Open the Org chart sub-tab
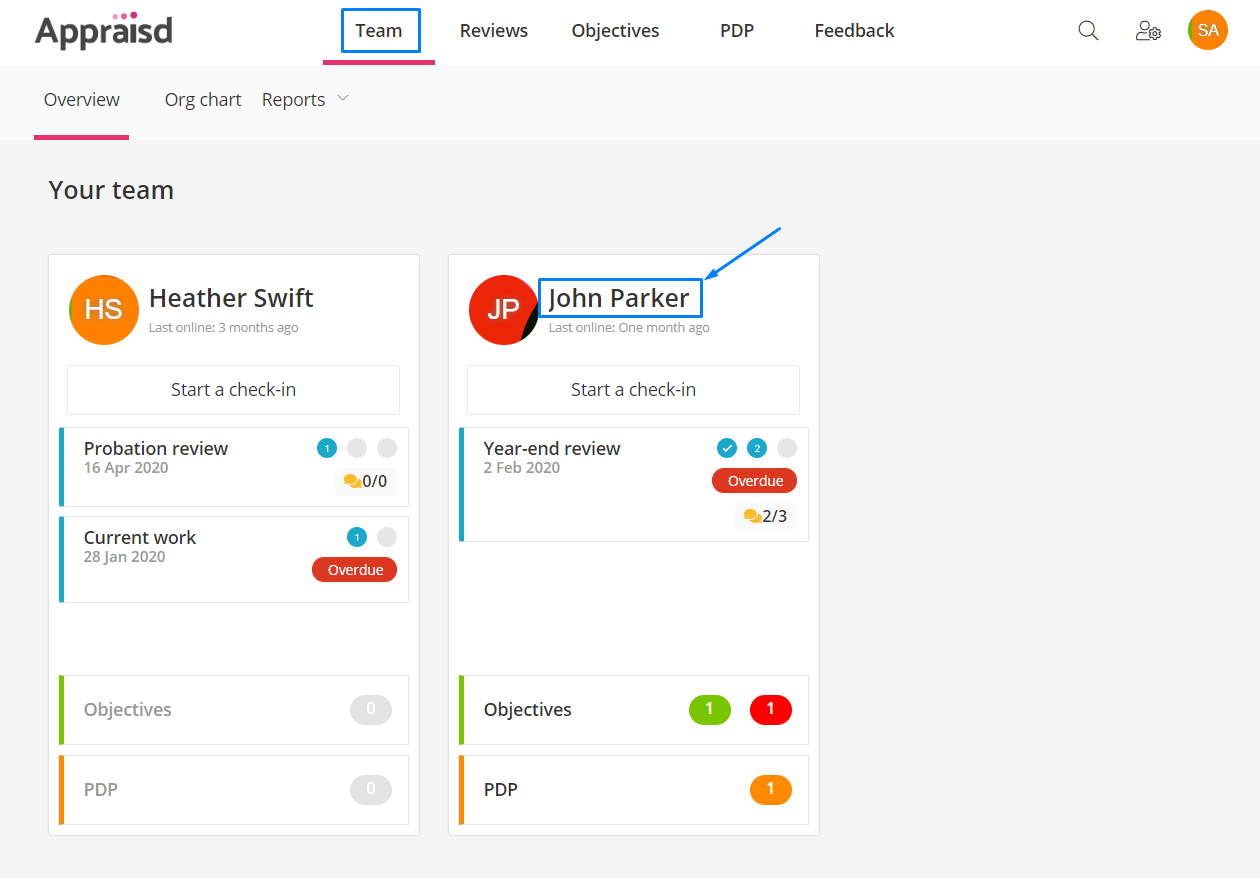1260x878 pixels. pos(203,100)
